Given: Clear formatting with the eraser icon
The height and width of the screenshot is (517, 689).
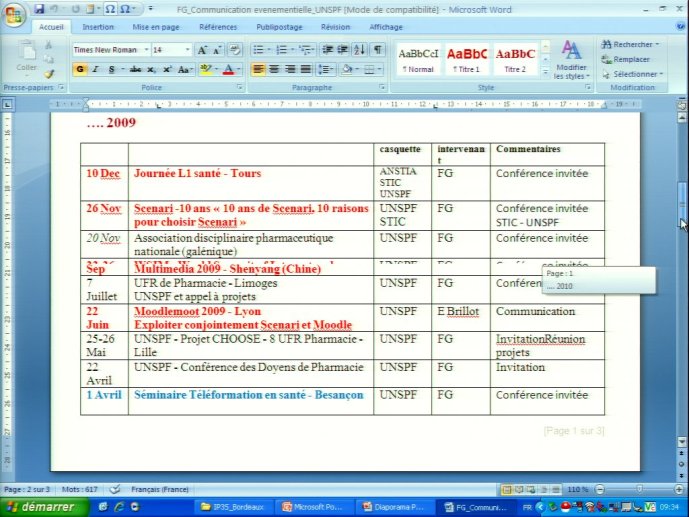Looking at the screenshot, I should (x=235, y=50).
